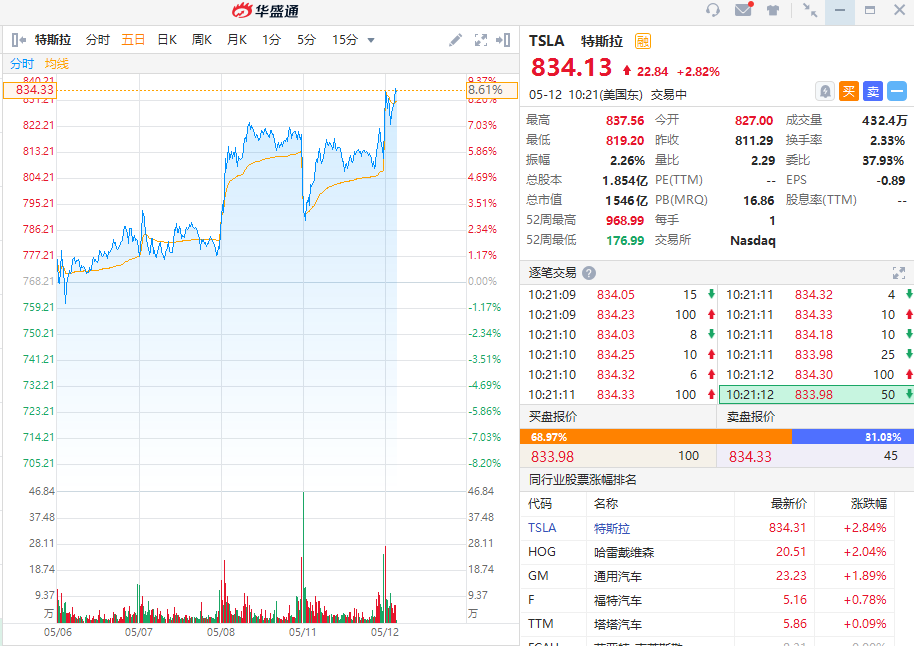Image resolution: width=914 pixels, height=646 pixels.
Task: Expand the 逐笔交易 panel
Action: coord(898,273)
